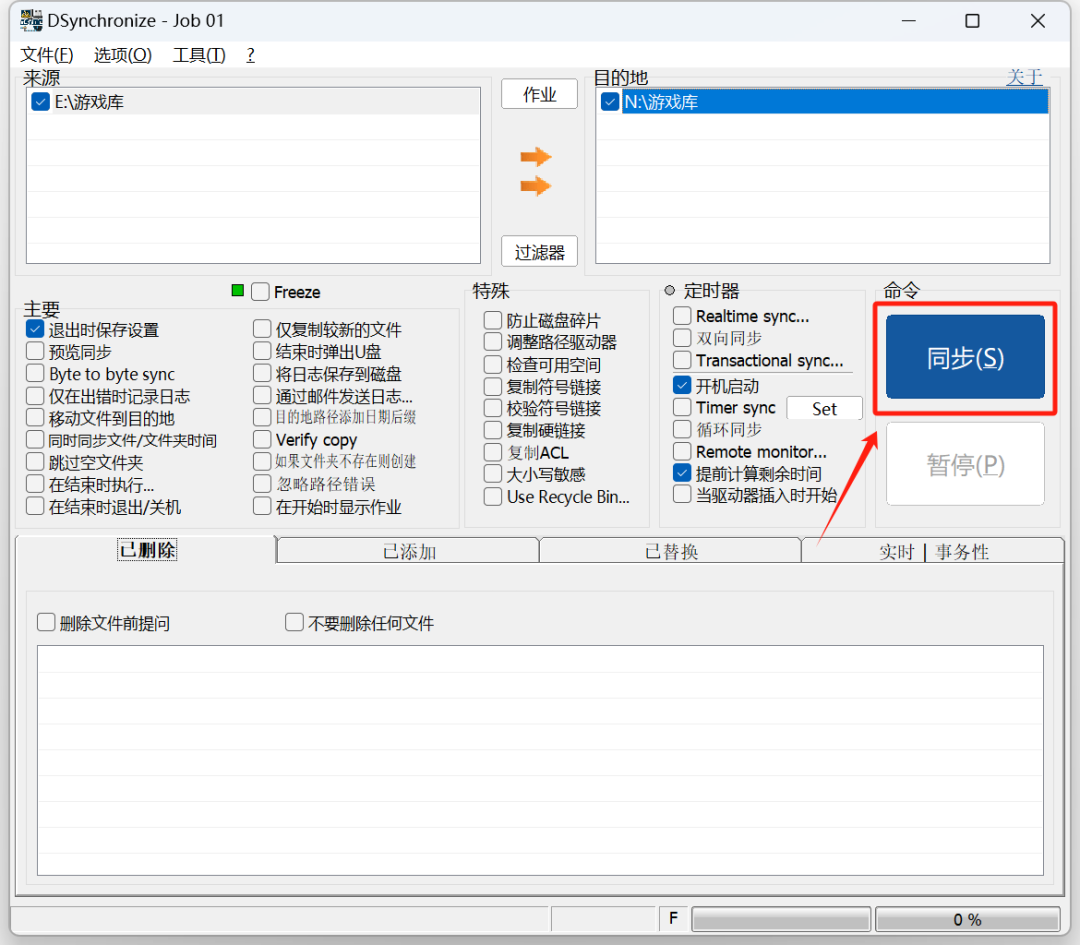Enable 结束时弹出U盘 checkbox
The image size is (1080, 945).
262,351
